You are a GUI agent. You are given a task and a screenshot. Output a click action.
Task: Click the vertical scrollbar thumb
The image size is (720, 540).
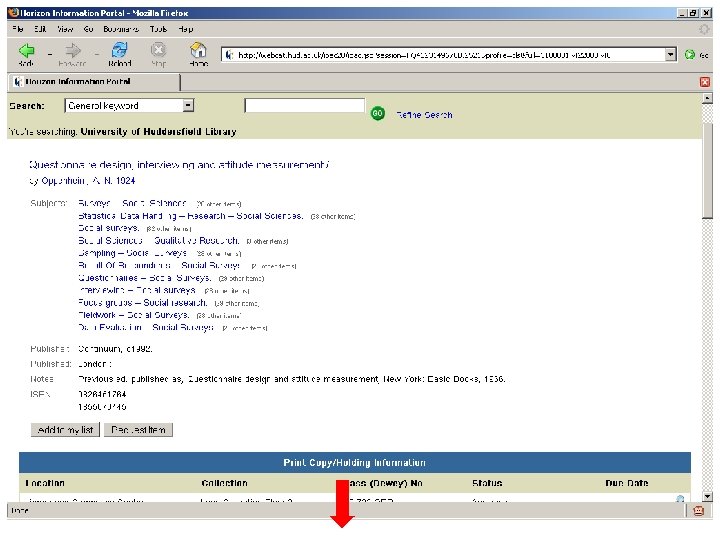[707, 172]
